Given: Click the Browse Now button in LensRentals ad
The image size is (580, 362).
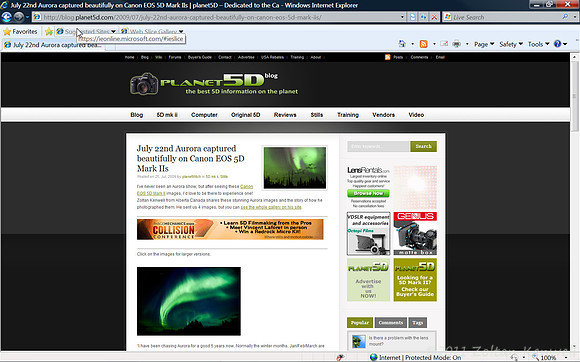Looking at the screenshot, I should tap(368, 193).
